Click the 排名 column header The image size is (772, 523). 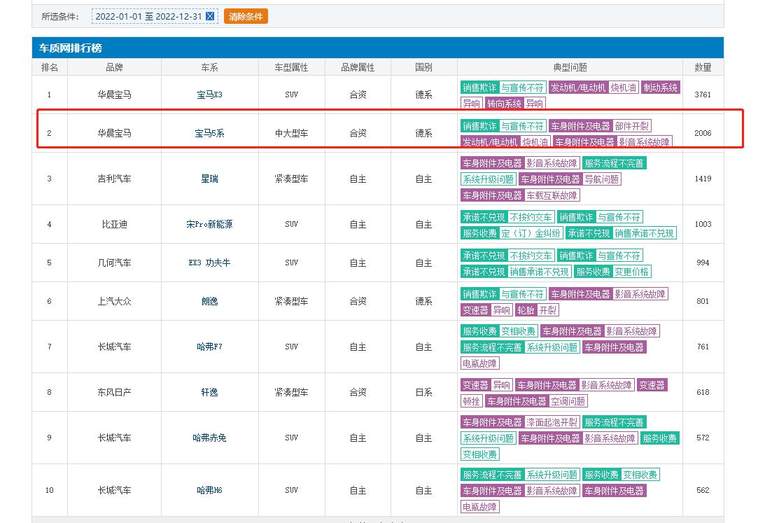(49, 67)
